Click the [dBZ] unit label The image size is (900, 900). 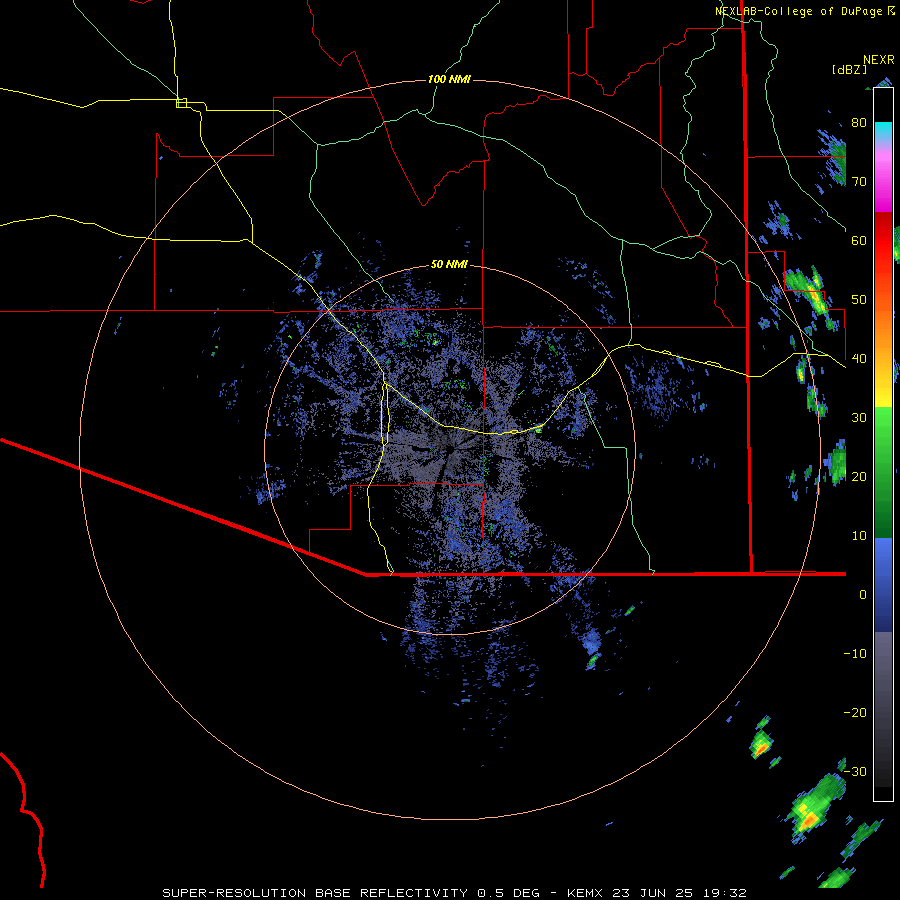click(849, 69)
